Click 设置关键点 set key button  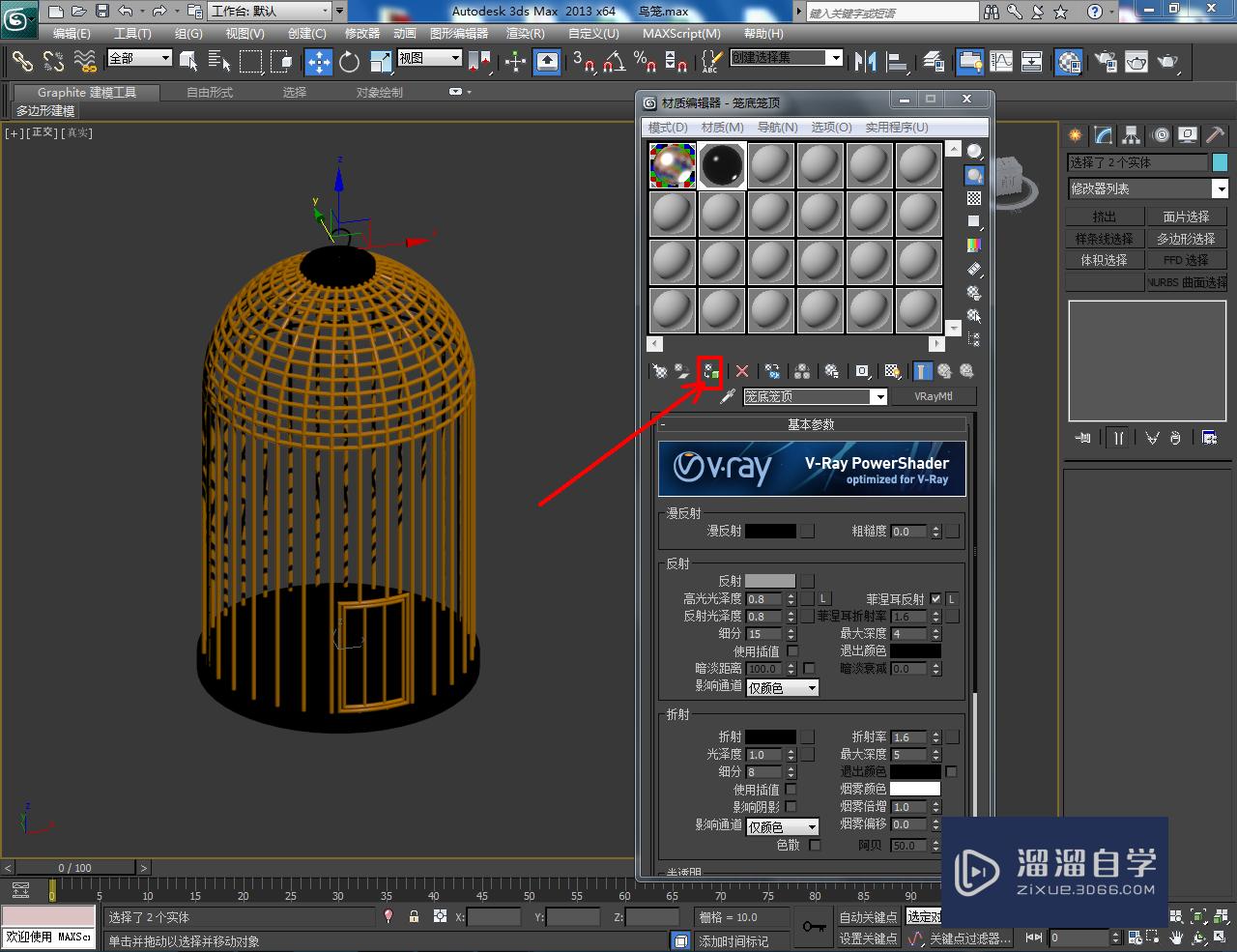pos(868,938)
